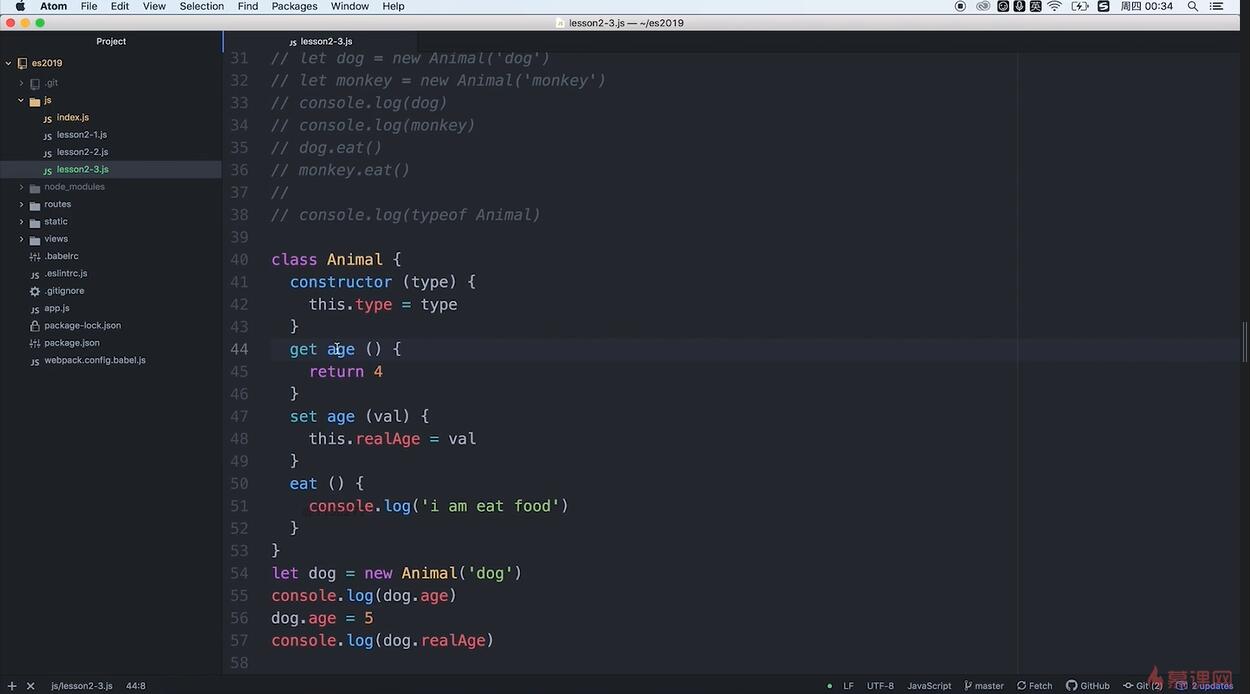The image size is (1251, 694).
Task: Select lesson2-3.js in the tree
Action: [x=81, y=169]
